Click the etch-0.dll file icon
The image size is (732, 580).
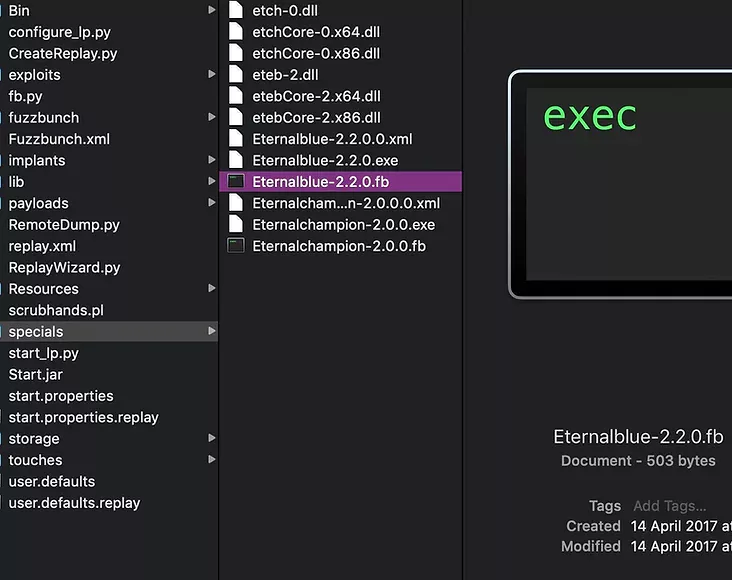click(235, 10)
